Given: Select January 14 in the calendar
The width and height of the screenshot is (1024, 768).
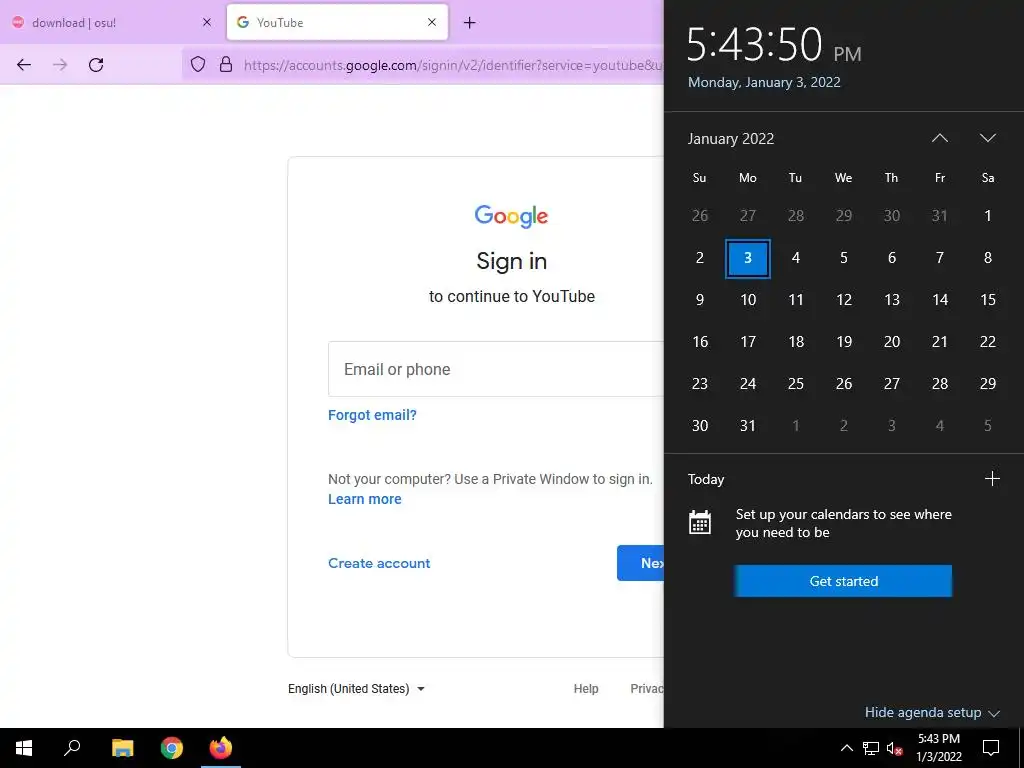Looking at the screenshot, I should coord(940,300).
